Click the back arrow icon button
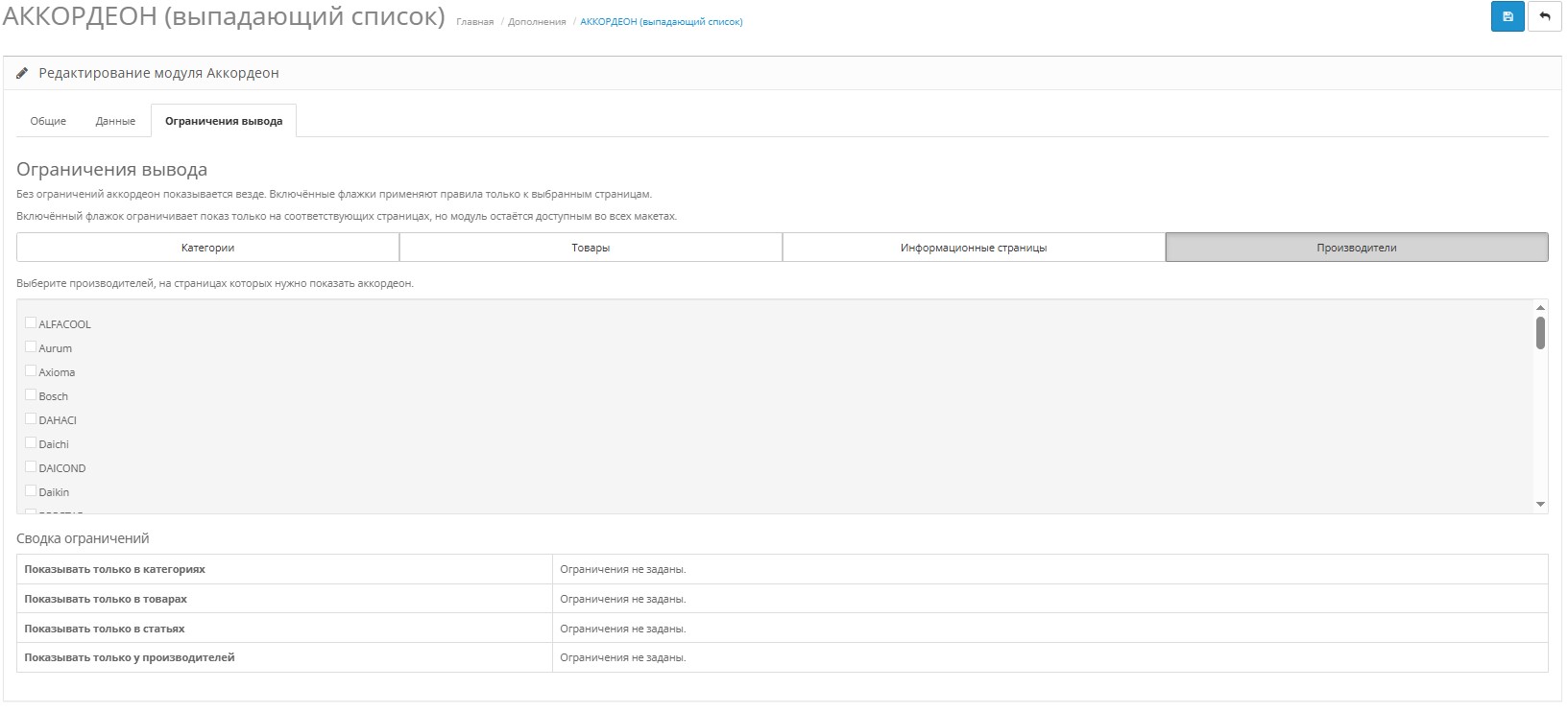The width and height of the screenshot is (1568, 713). [x=1544, y=16]
